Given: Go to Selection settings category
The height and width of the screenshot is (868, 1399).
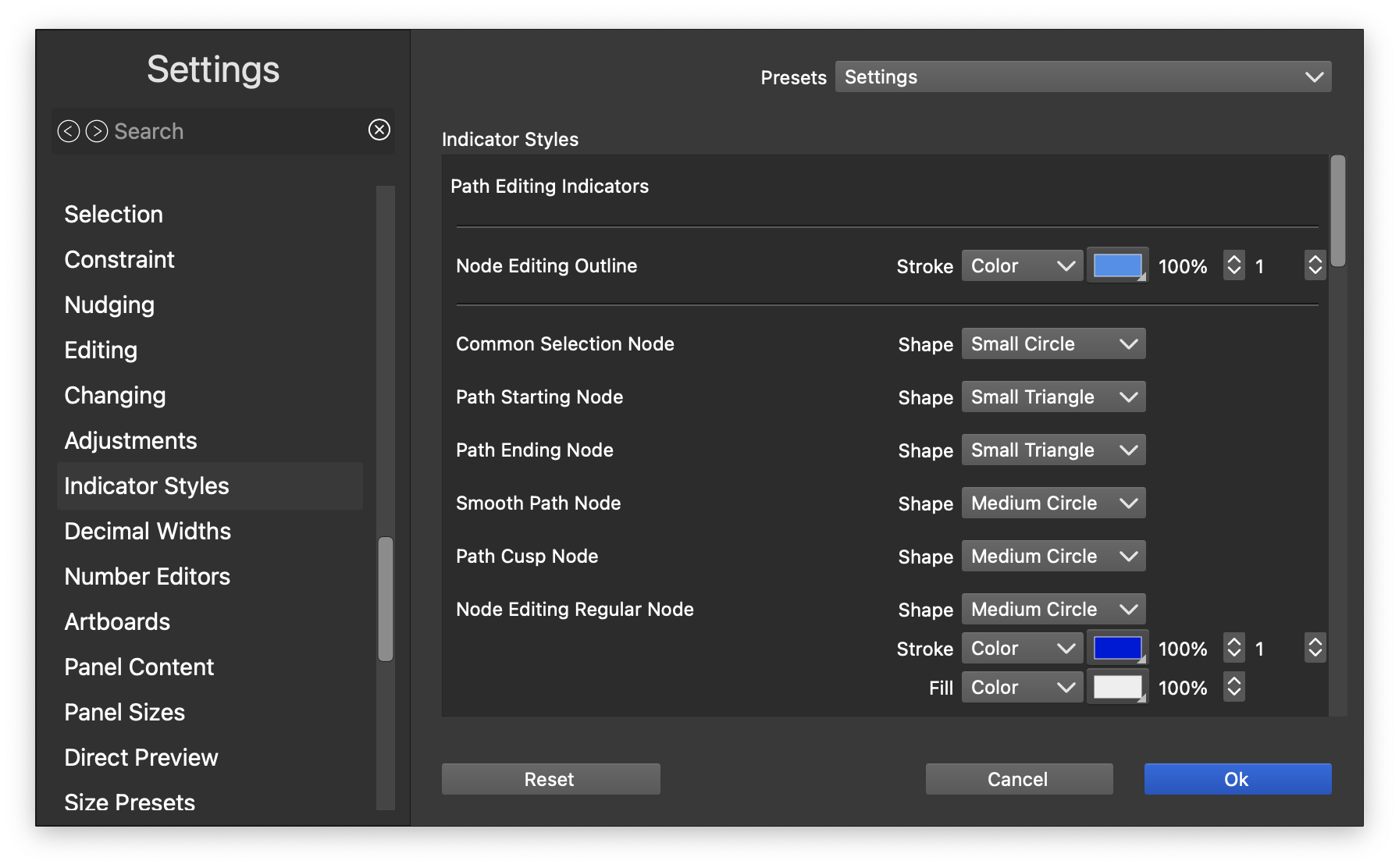Looking at the screenshot, I should (x=114, y=215).
